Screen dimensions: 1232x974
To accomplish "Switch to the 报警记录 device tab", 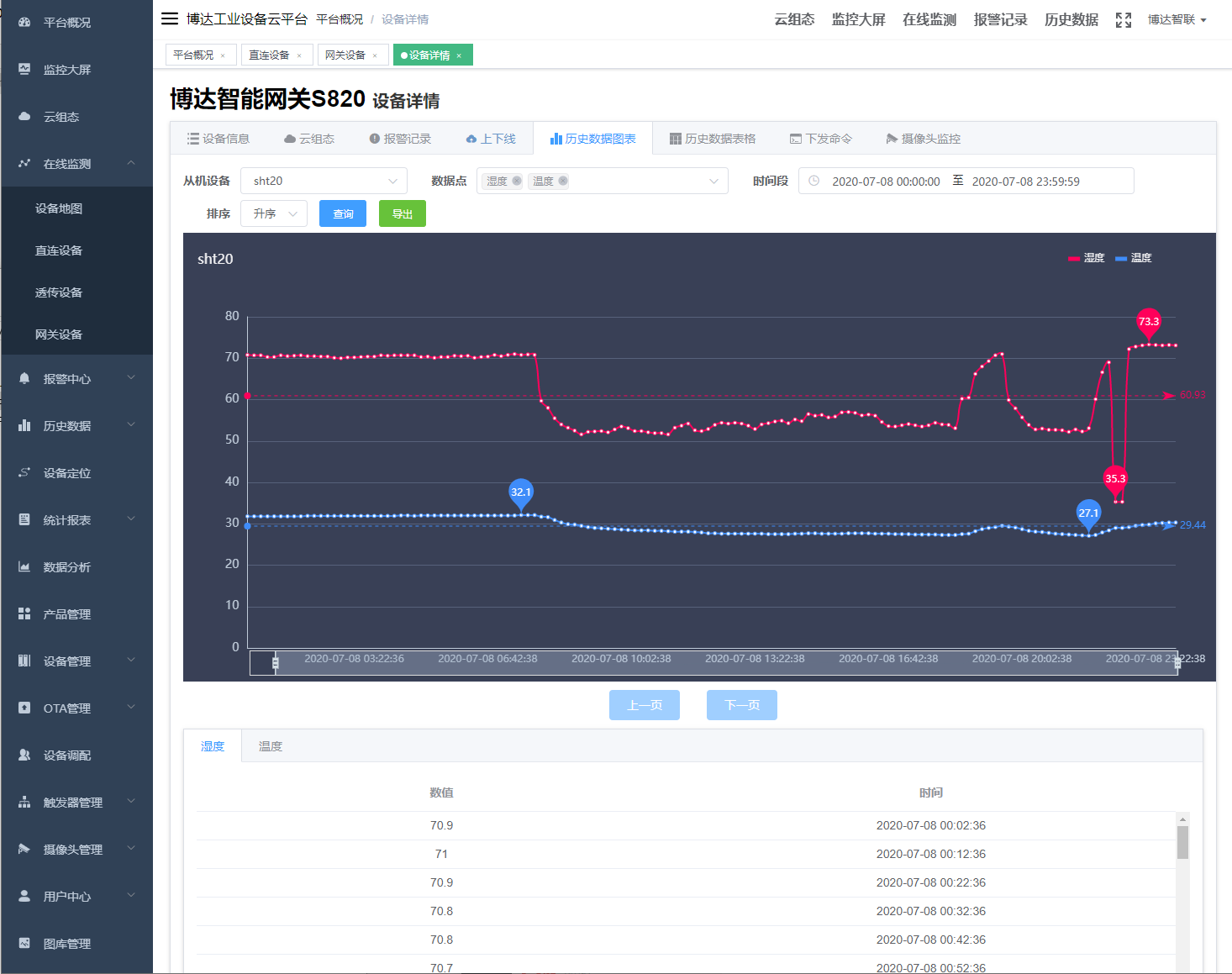I will tap(400, 139).
